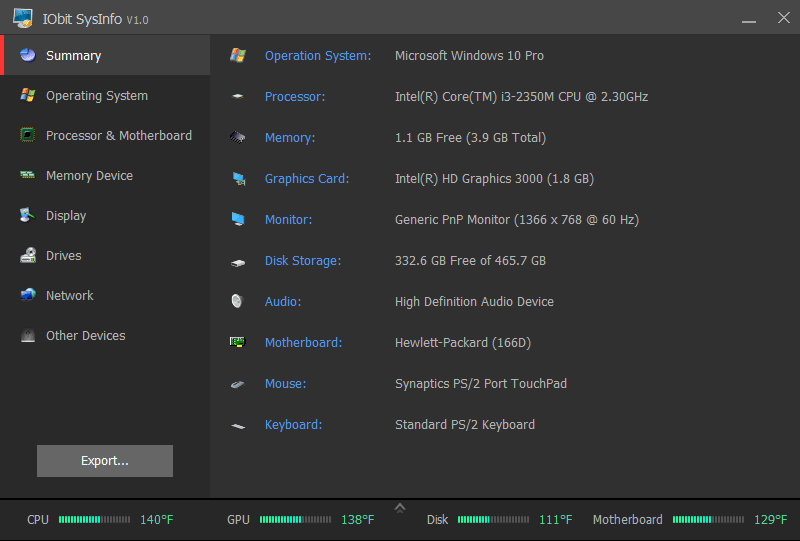Click the 140°F CPU temperature reading
This screenshot has height=541, width=800.
pyautogui.click(x=157, y=520)
